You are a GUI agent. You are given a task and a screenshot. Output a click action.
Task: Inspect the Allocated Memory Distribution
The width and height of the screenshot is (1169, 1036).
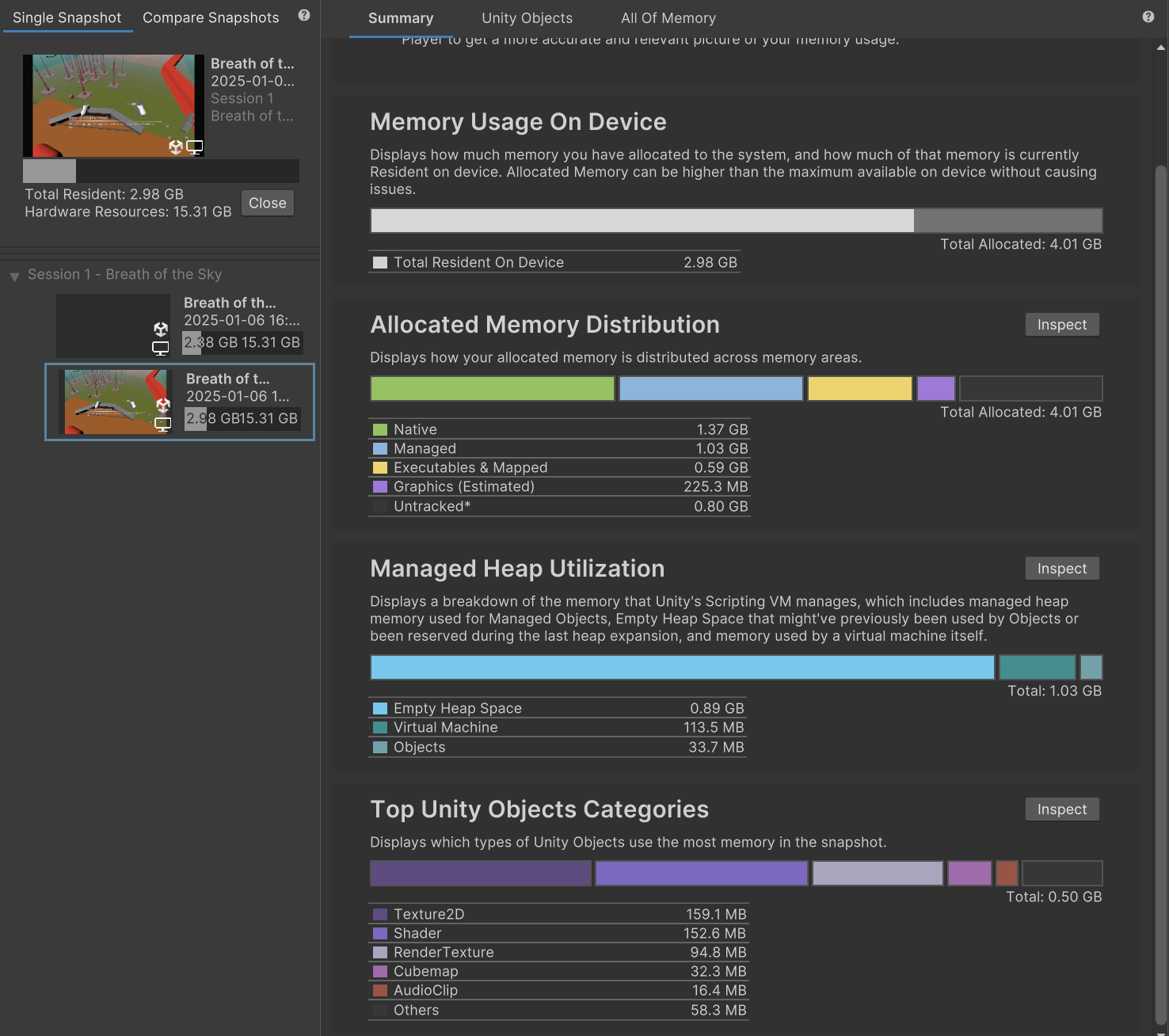[1061, 324]
